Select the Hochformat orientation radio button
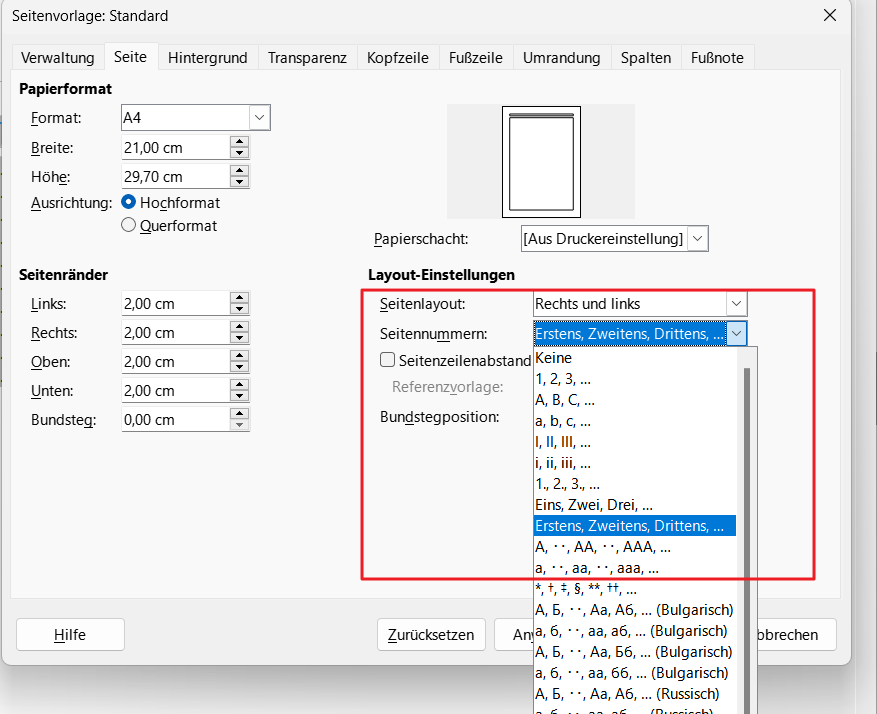 128,202
